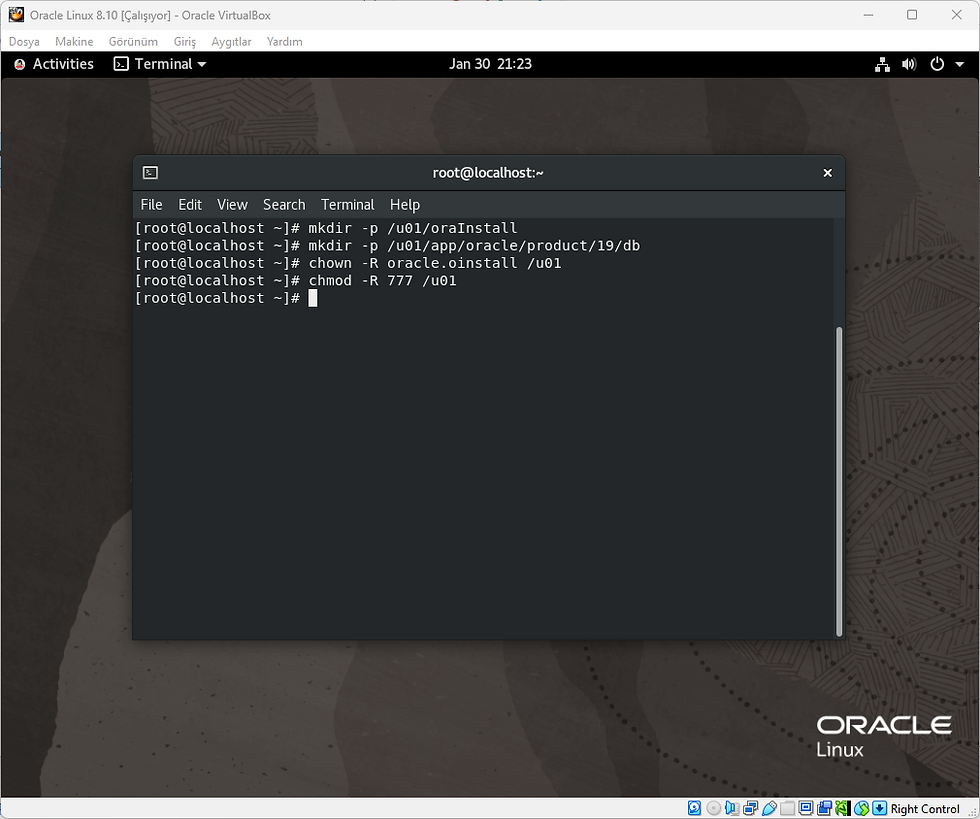Image resolution: width=980 pixels, height=819 pixels.
Task: Click the root@localhost:~ window title
Action: click(x=488, y=173)
